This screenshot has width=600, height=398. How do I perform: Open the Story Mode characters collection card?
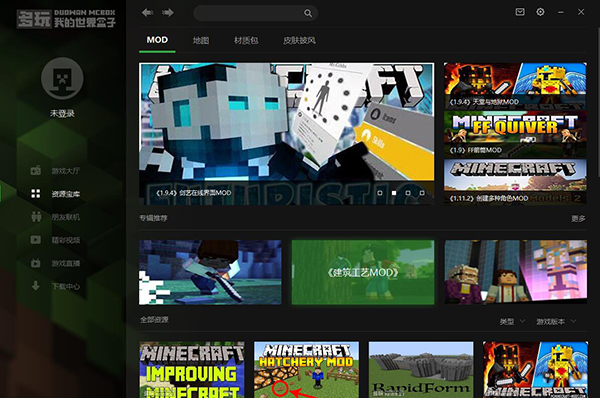(x=515, y=272)
